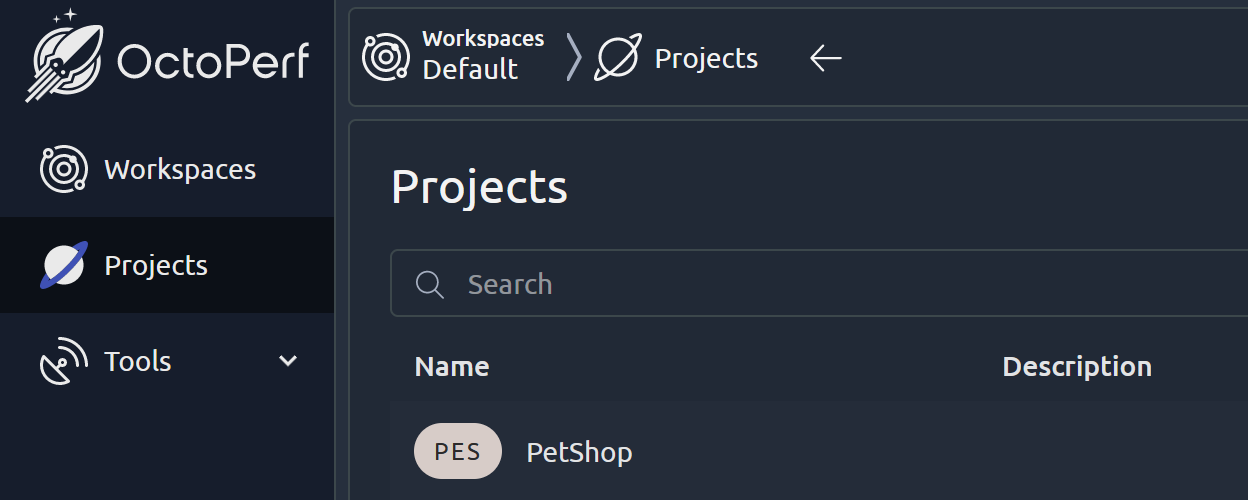The height and width of the screenshot is (500, 1248).
Task: Click the breadcrumb separator chevron
Action: point(573,58)
